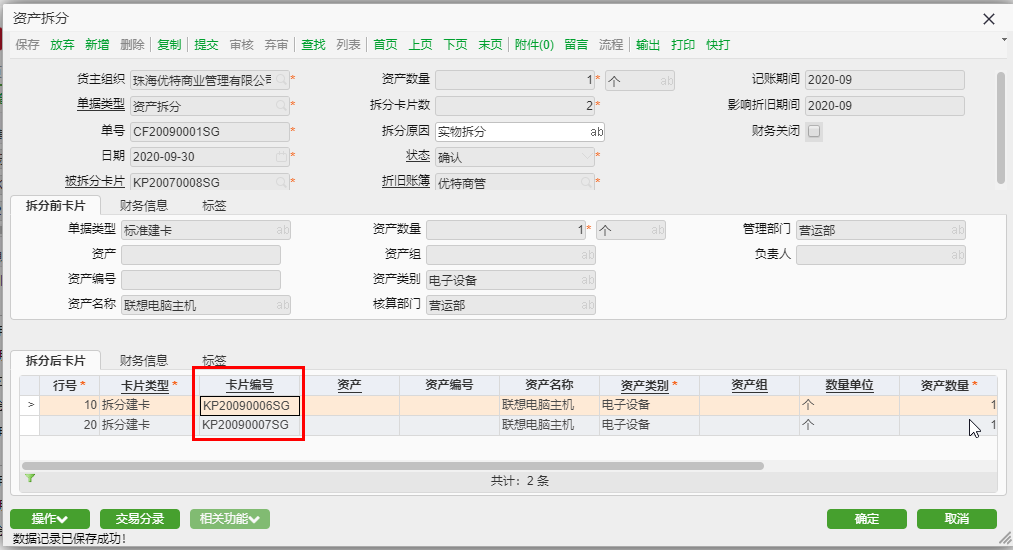Click search icon in 单据类型 field
Screen dimensions: 1013x550
(x=282, y=105)
